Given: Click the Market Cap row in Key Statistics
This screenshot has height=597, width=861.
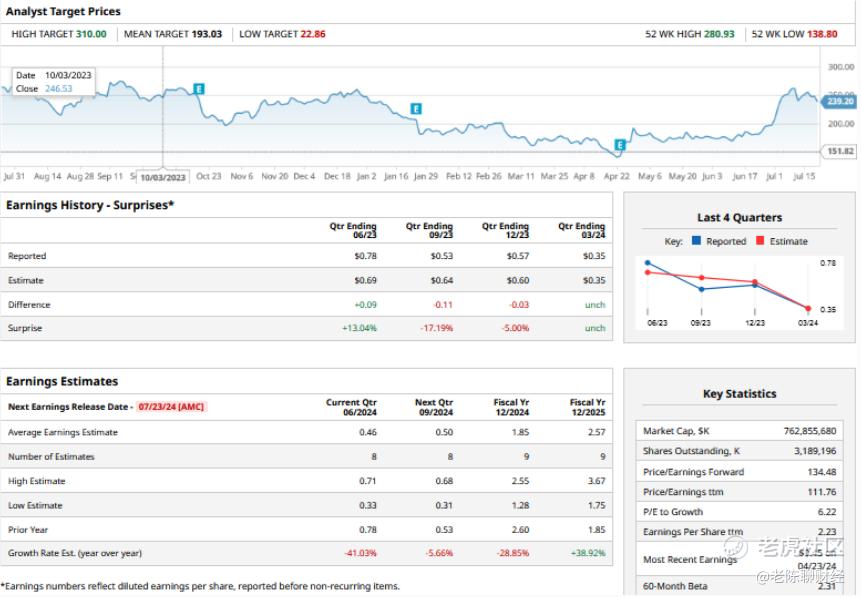Looking at the screenshot, I should (739, 431).
